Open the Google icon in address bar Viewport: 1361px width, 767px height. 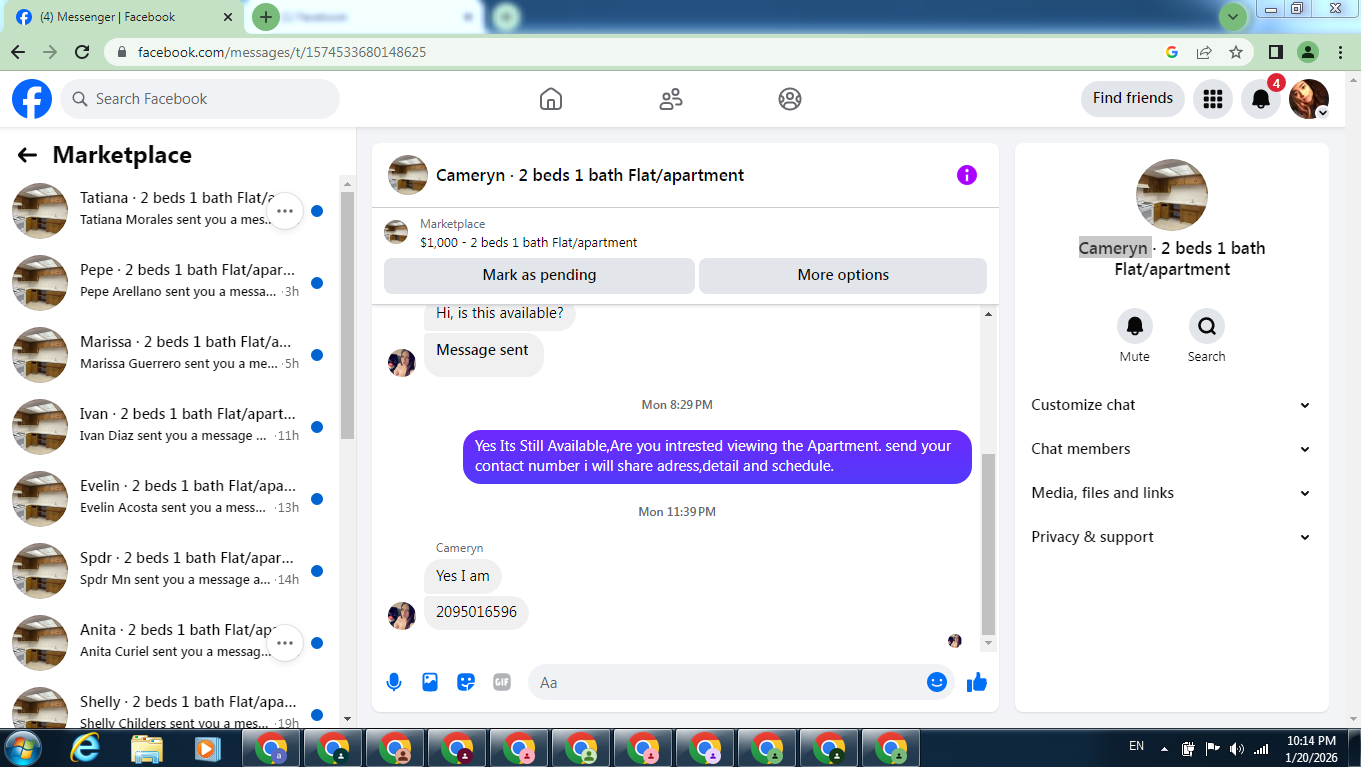[1172, 52]
